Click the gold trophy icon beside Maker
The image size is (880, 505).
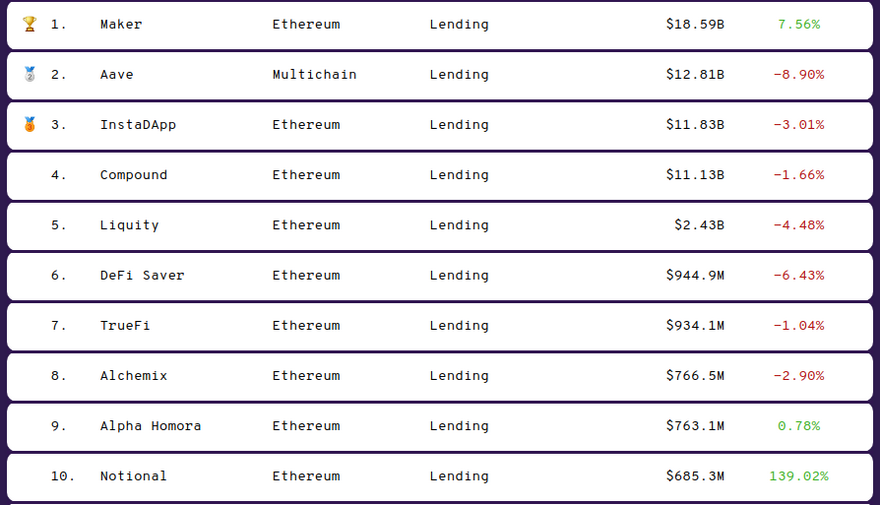point(29,24)
